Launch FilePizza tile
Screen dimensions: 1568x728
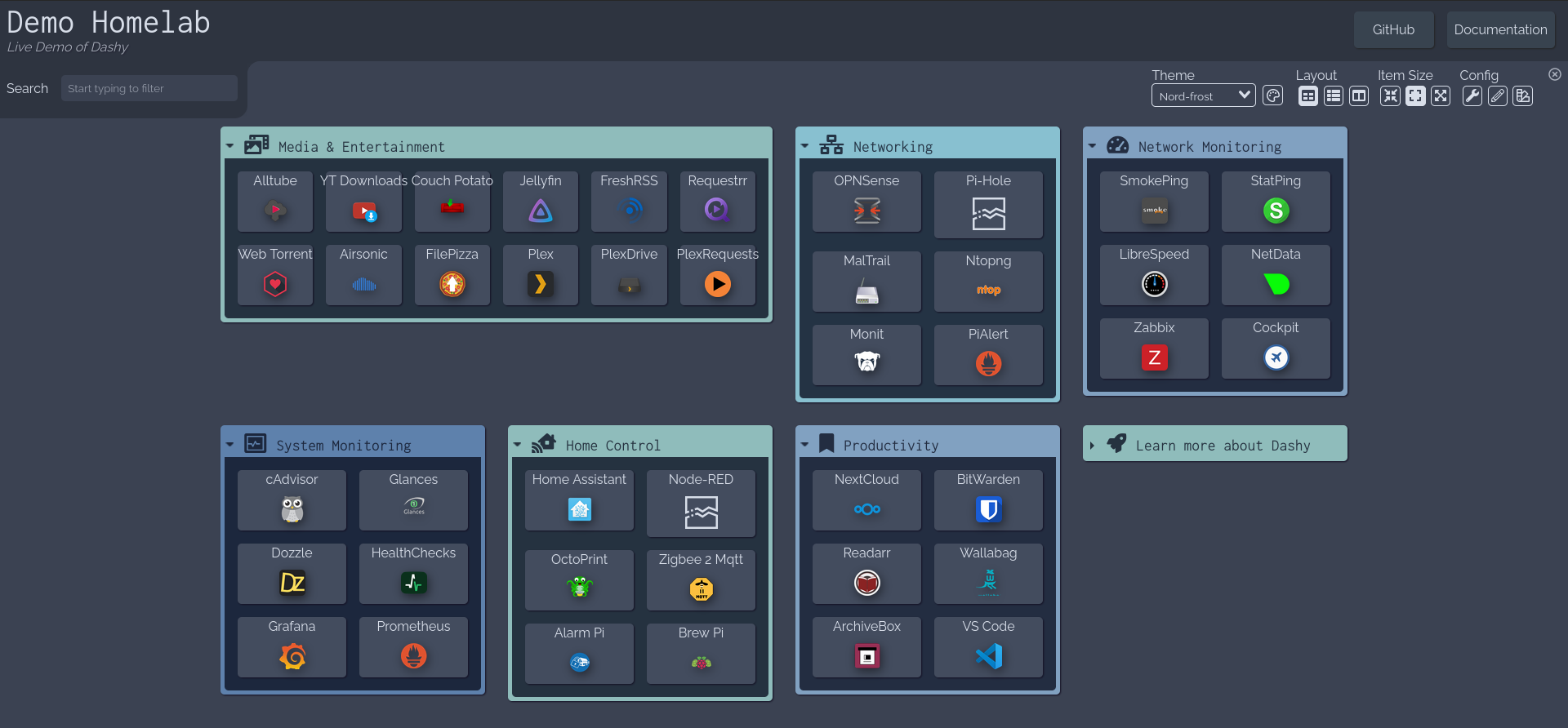click(452, 274)
